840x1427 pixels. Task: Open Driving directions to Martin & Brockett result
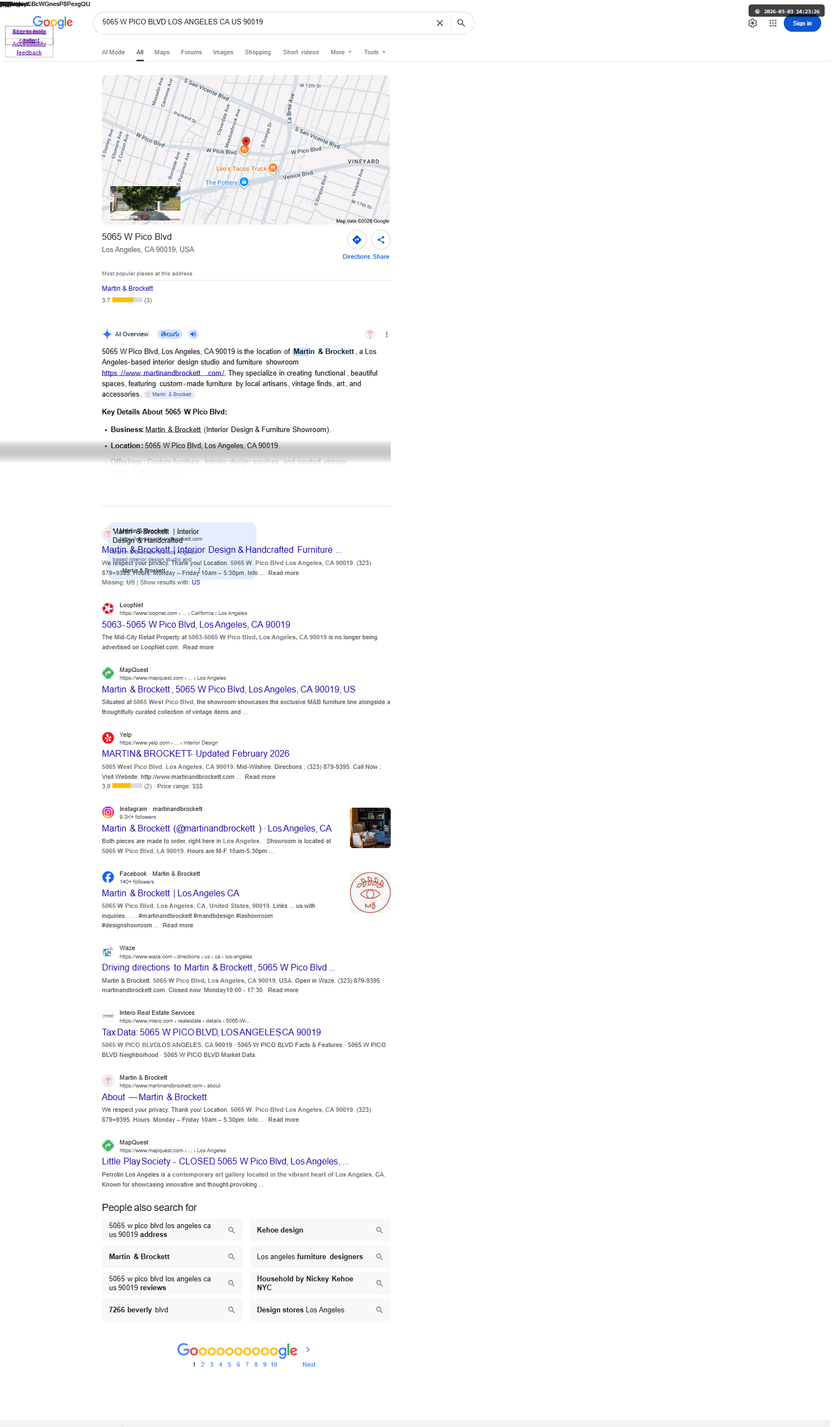click(221, 978)
